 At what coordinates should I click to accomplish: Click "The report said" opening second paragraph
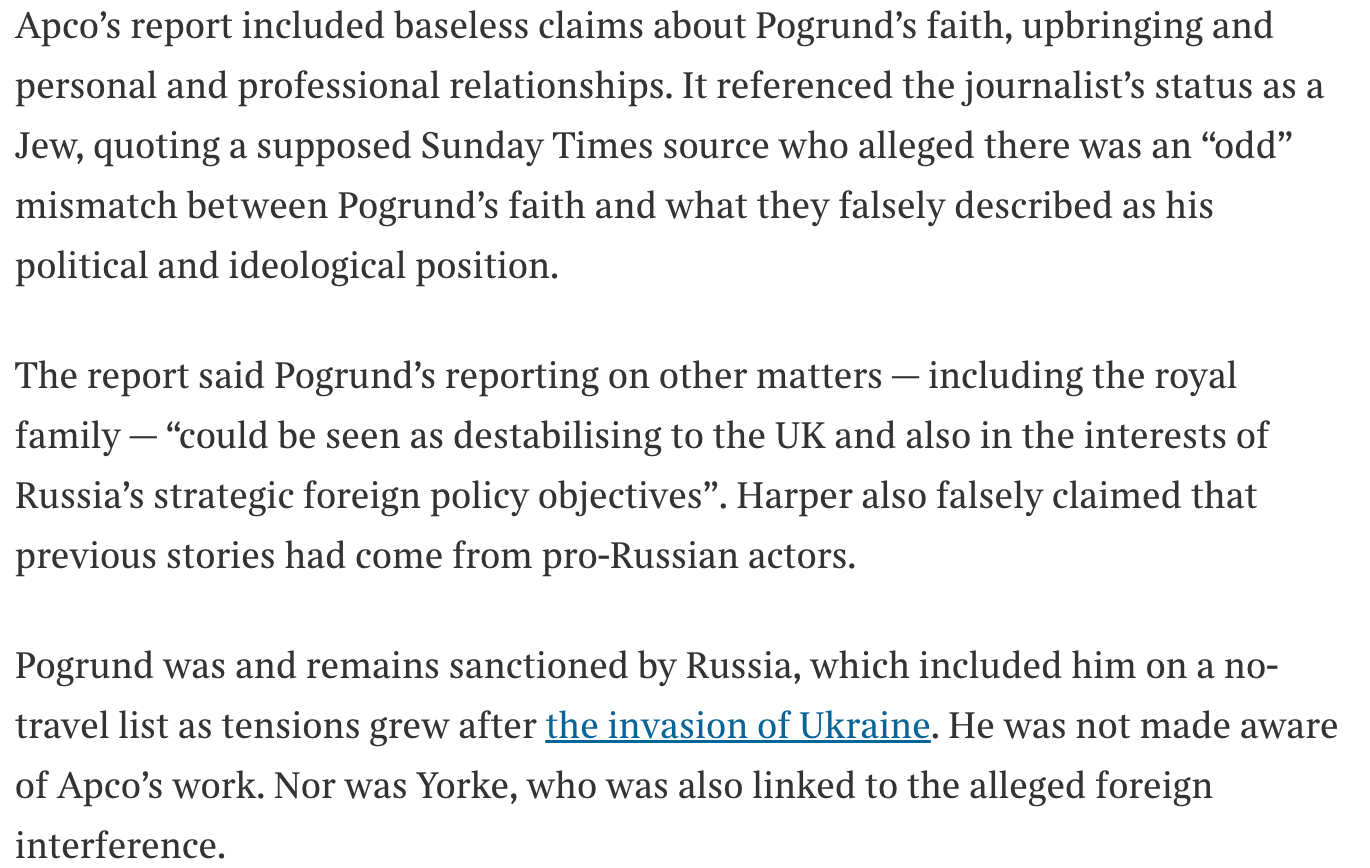point(140,377)
